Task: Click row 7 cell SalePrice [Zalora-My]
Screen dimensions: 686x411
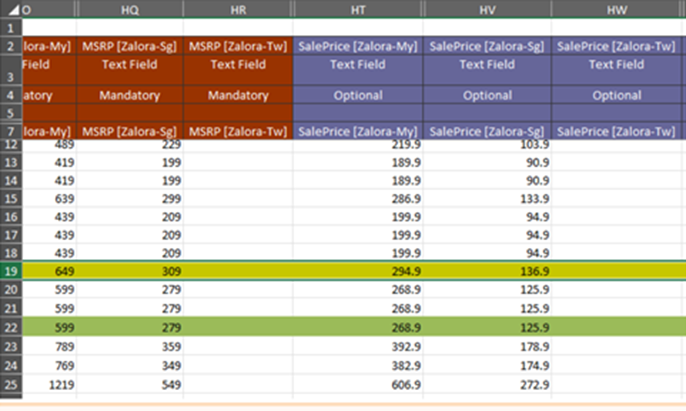Action: coord(358,131)
